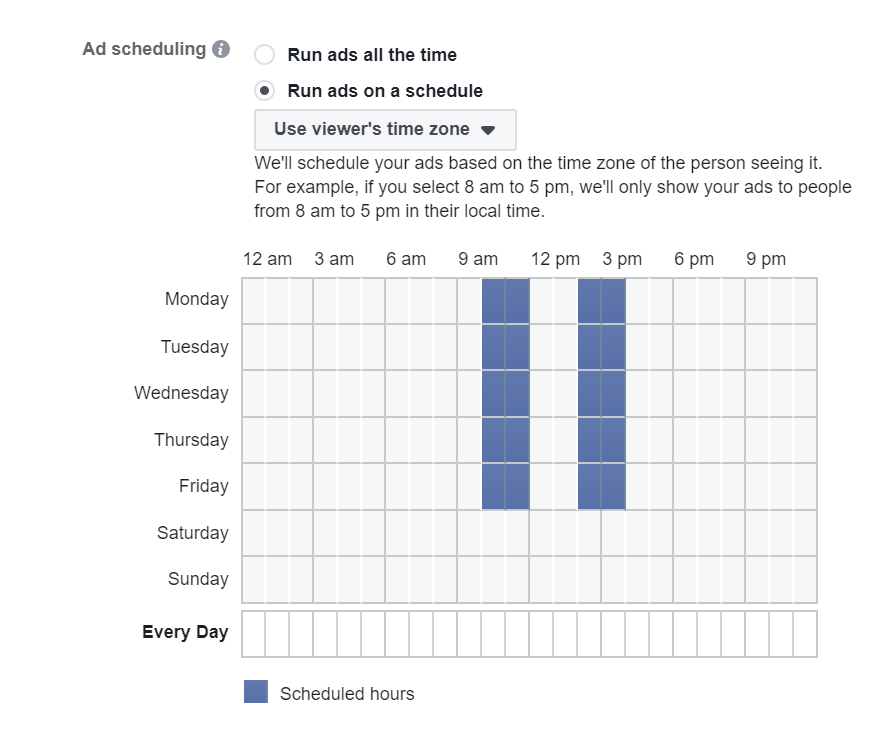Click the Every Day 9 am cell
The height and width of the screenshot is (744, 876).
(x=469, y=634)
